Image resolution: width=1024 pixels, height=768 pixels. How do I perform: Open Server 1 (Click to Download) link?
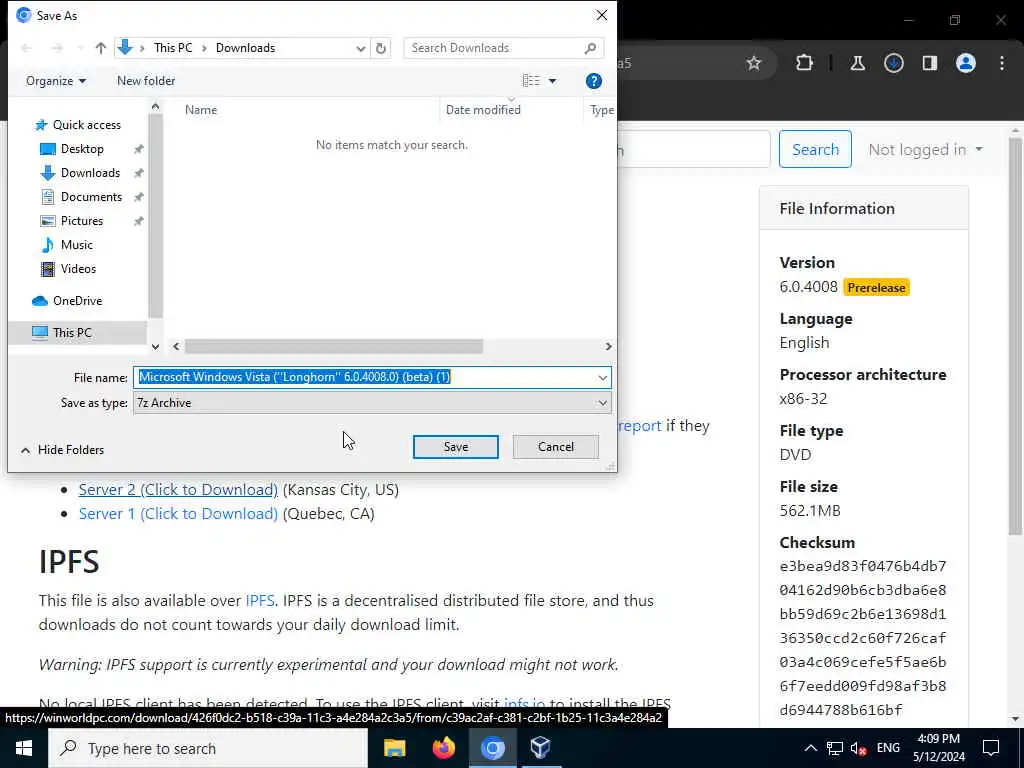point(178,514)
